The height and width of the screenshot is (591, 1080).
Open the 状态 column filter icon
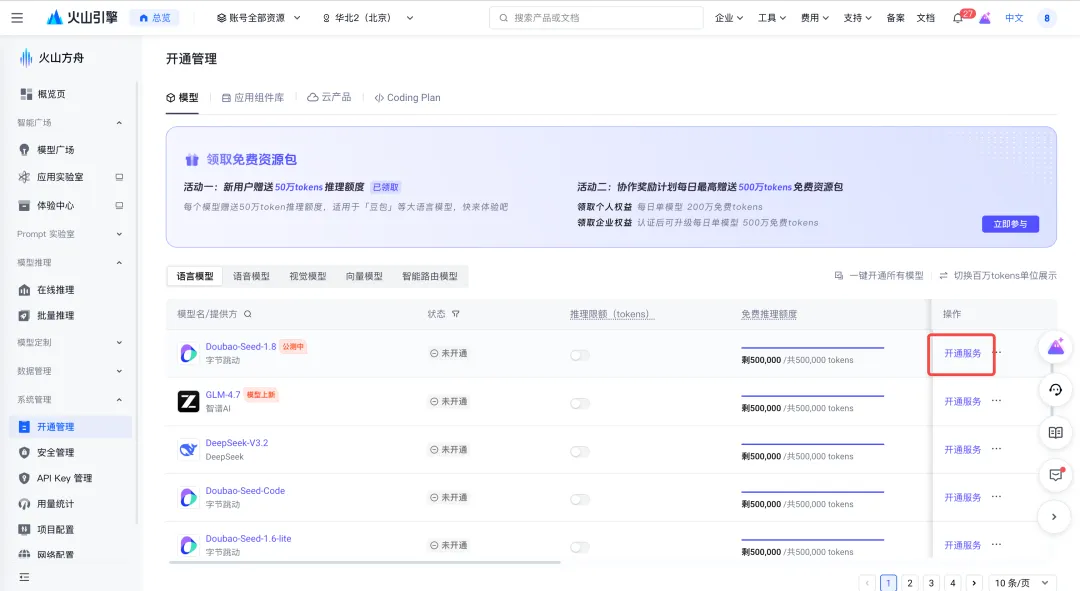point(455,314)
